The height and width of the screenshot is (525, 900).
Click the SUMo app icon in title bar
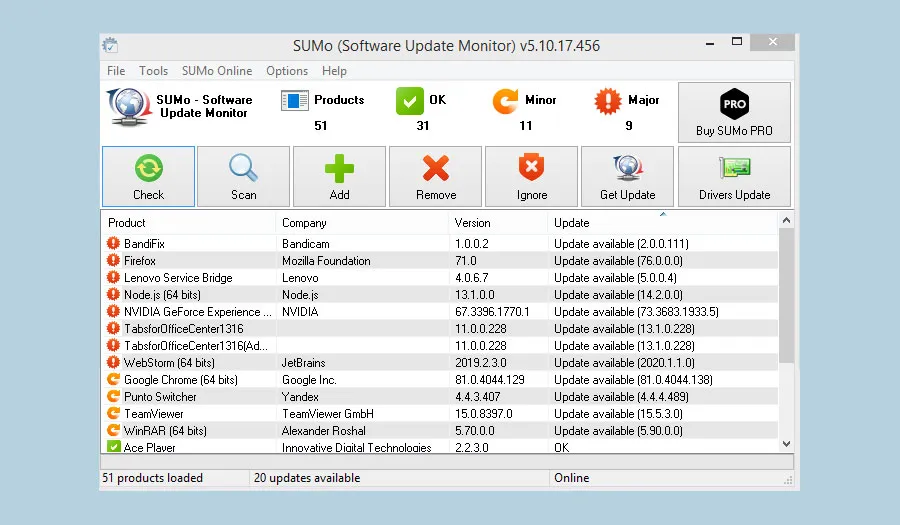[x=110, y=45]
